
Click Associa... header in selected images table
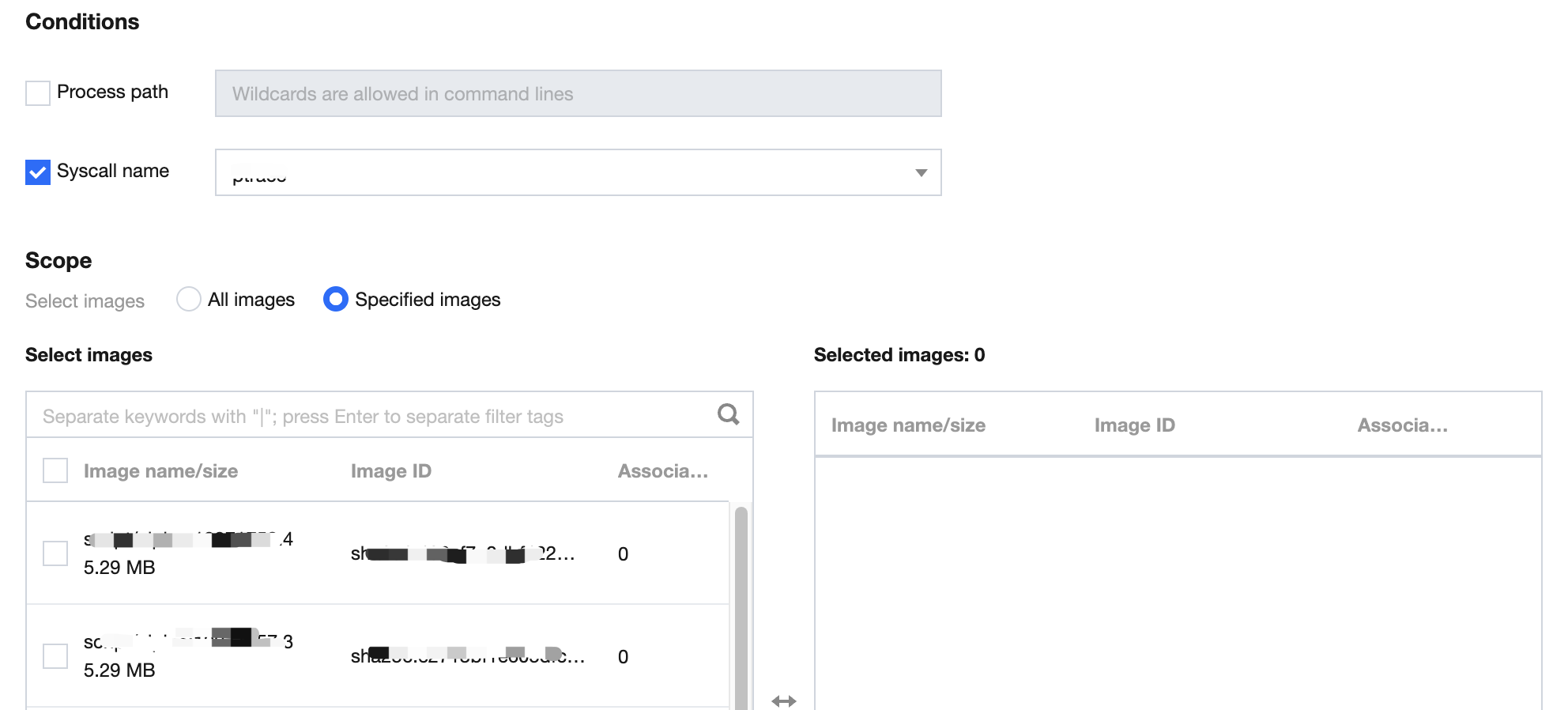click(1403, 425)
